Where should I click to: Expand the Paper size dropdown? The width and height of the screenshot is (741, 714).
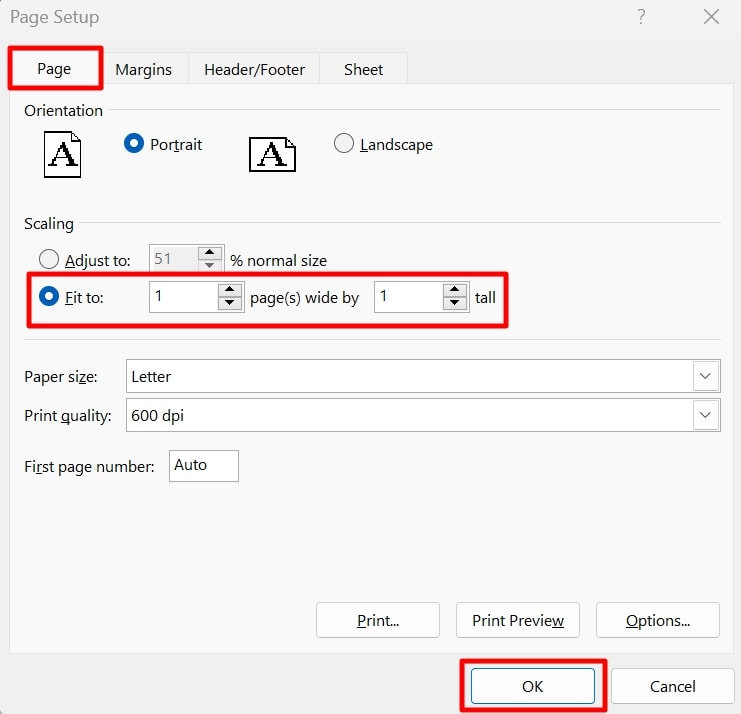point(706,377)
